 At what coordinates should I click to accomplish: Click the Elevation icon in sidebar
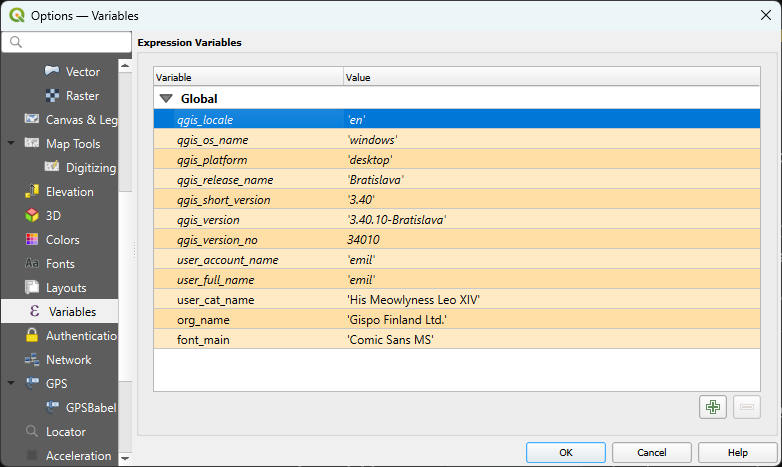pos(32,192)
